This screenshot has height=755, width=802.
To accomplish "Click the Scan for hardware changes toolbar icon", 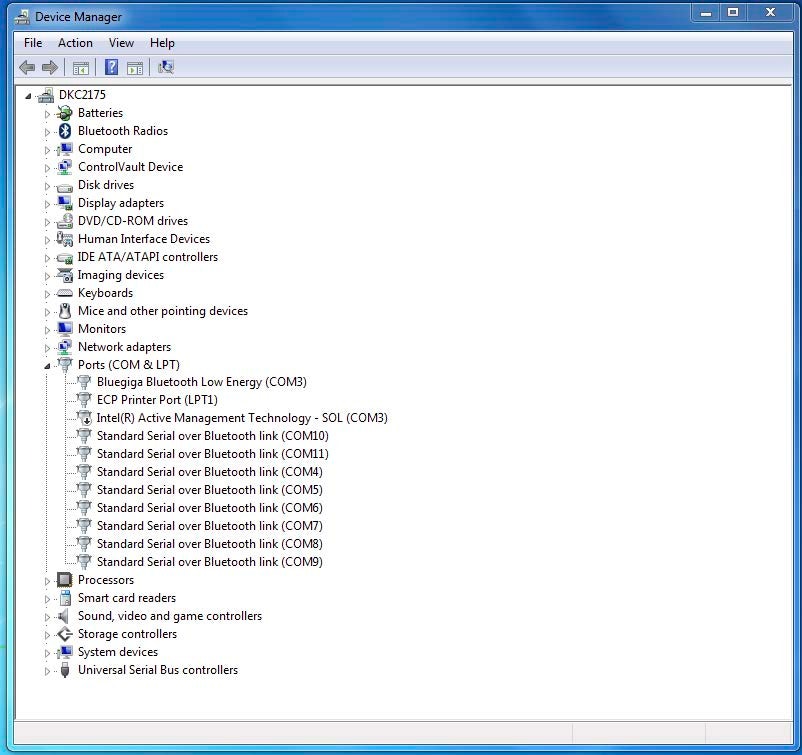I will click(x=167, y=67).
